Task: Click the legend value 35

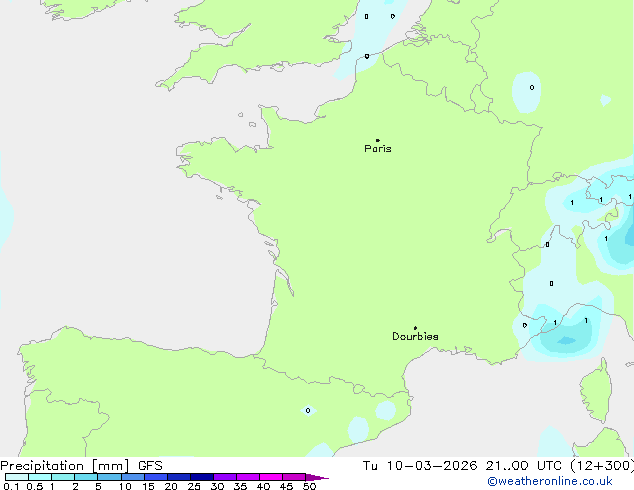Action: [240, 486]
